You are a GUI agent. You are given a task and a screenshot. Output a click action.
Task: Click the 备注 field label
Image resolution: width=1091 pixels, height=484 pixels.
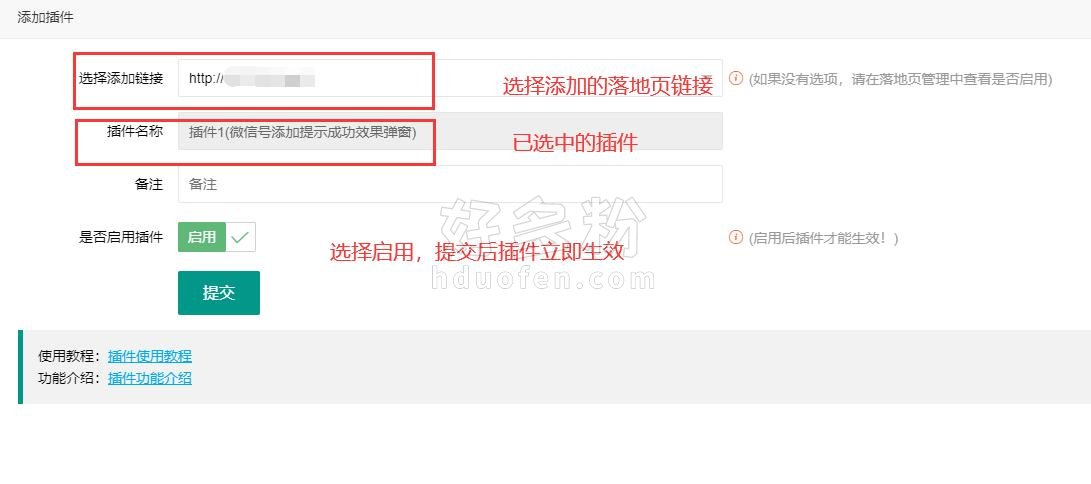point(149,184)
